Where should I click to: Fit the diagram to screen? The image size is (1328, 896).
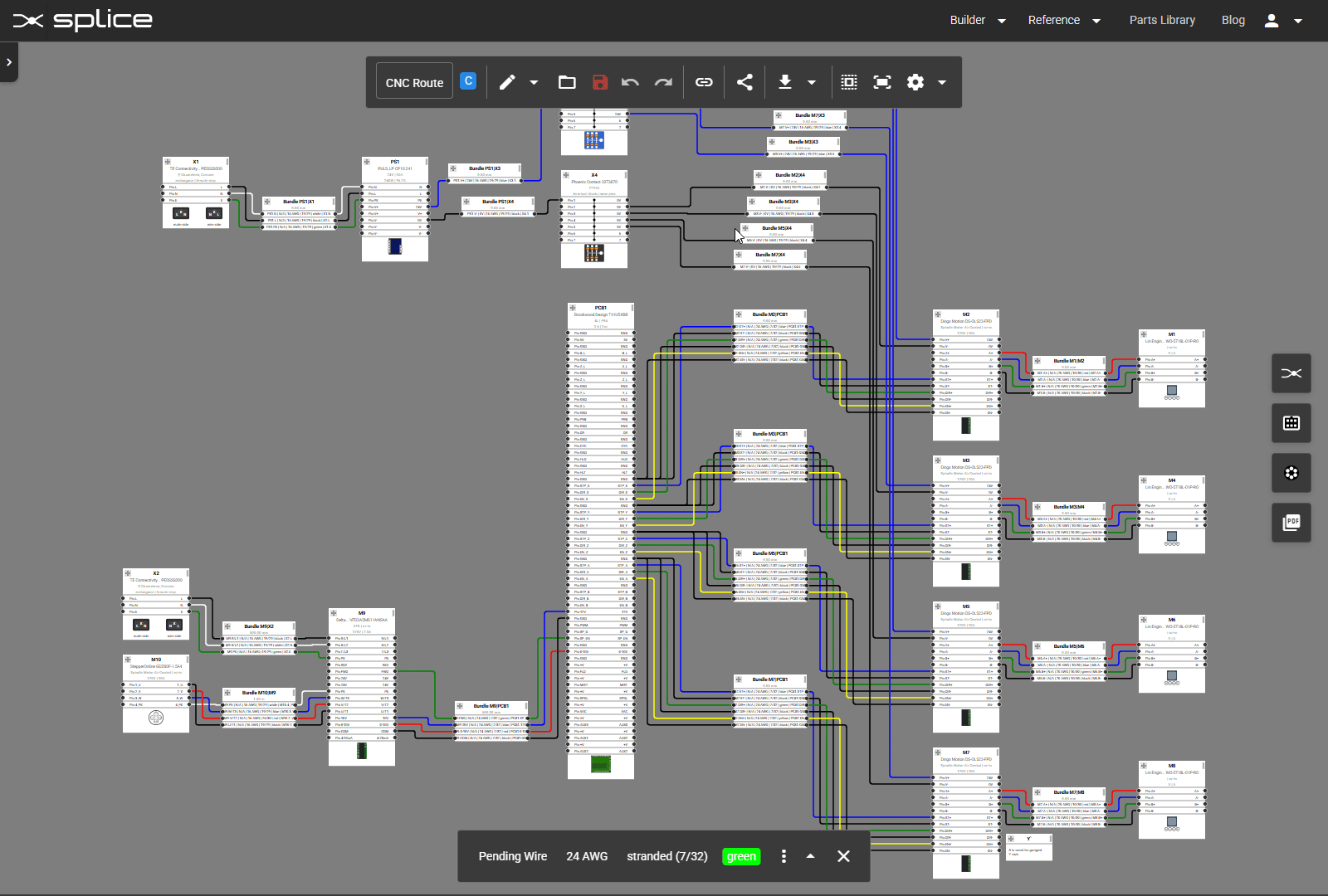881,82
